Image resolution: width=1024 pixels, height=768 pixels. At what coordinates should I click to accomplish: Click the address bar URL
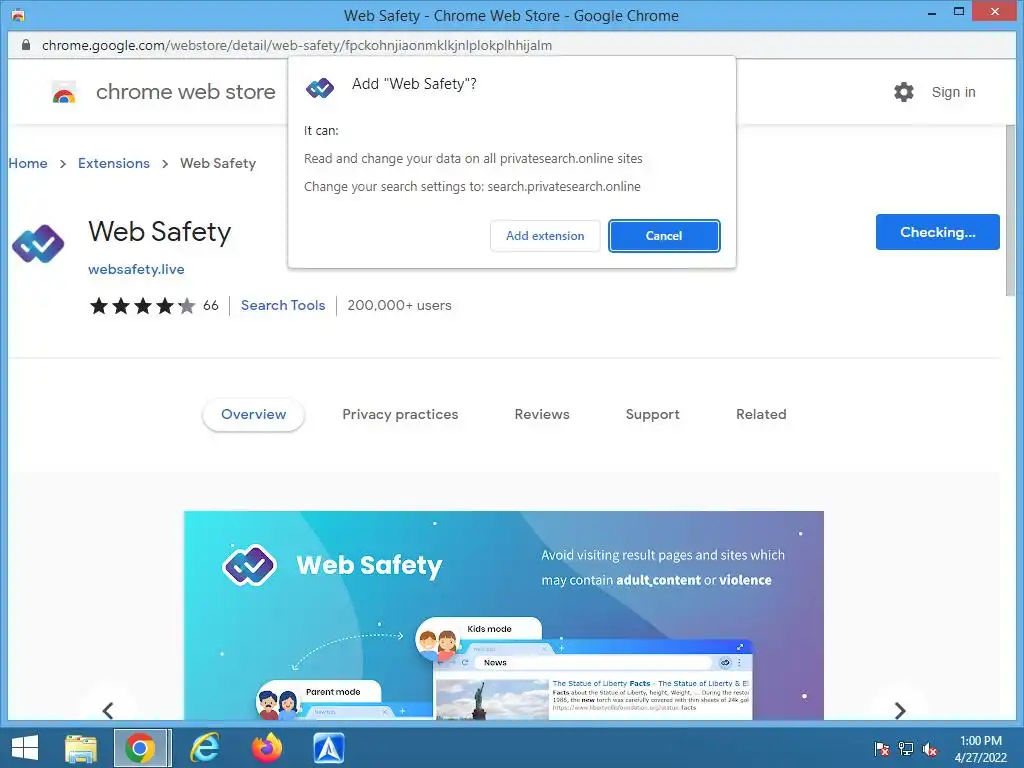tap(297, 45)
